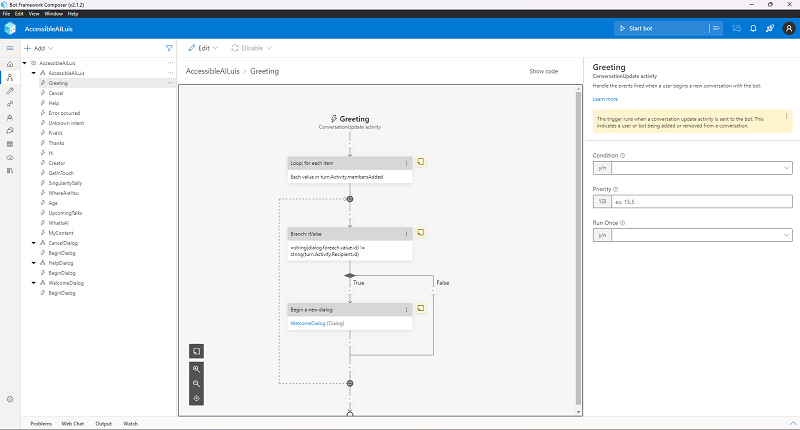Open more options for Greeting tree row
The width and height of the screenshot is (800, 430).
pos(170,83)
